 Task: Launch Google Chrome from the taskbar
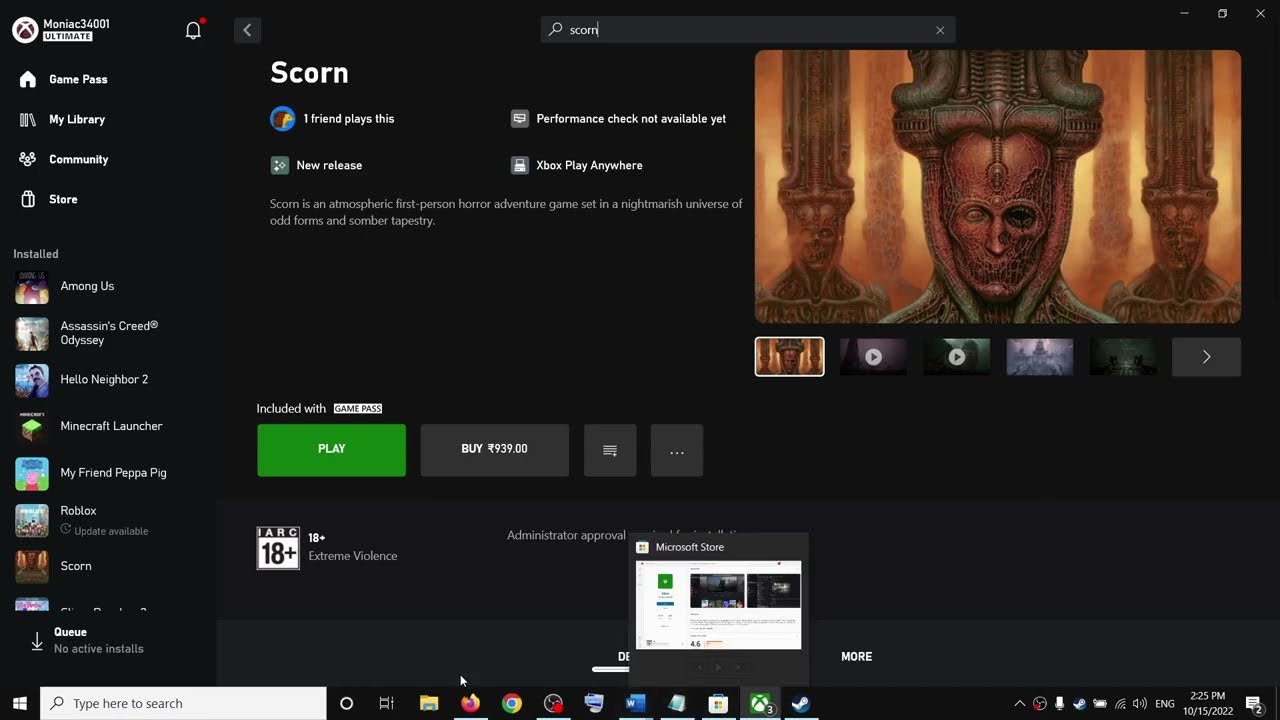point(512,704)
